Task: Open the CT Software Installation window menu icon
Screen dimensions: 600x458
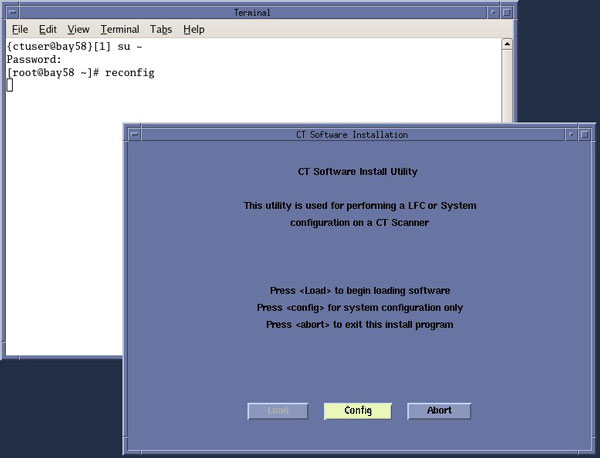Action: pos(132,134)
